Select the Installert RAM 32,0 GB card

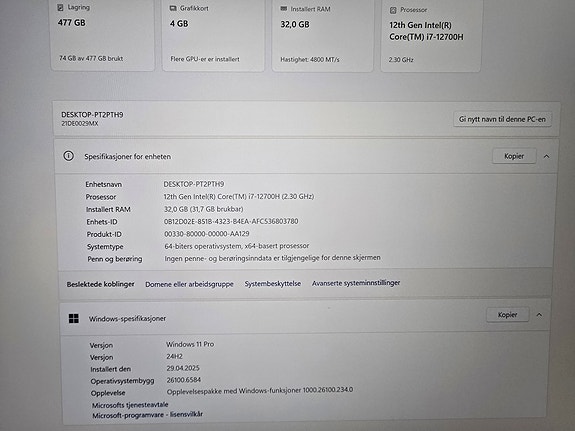click(323, 35)
